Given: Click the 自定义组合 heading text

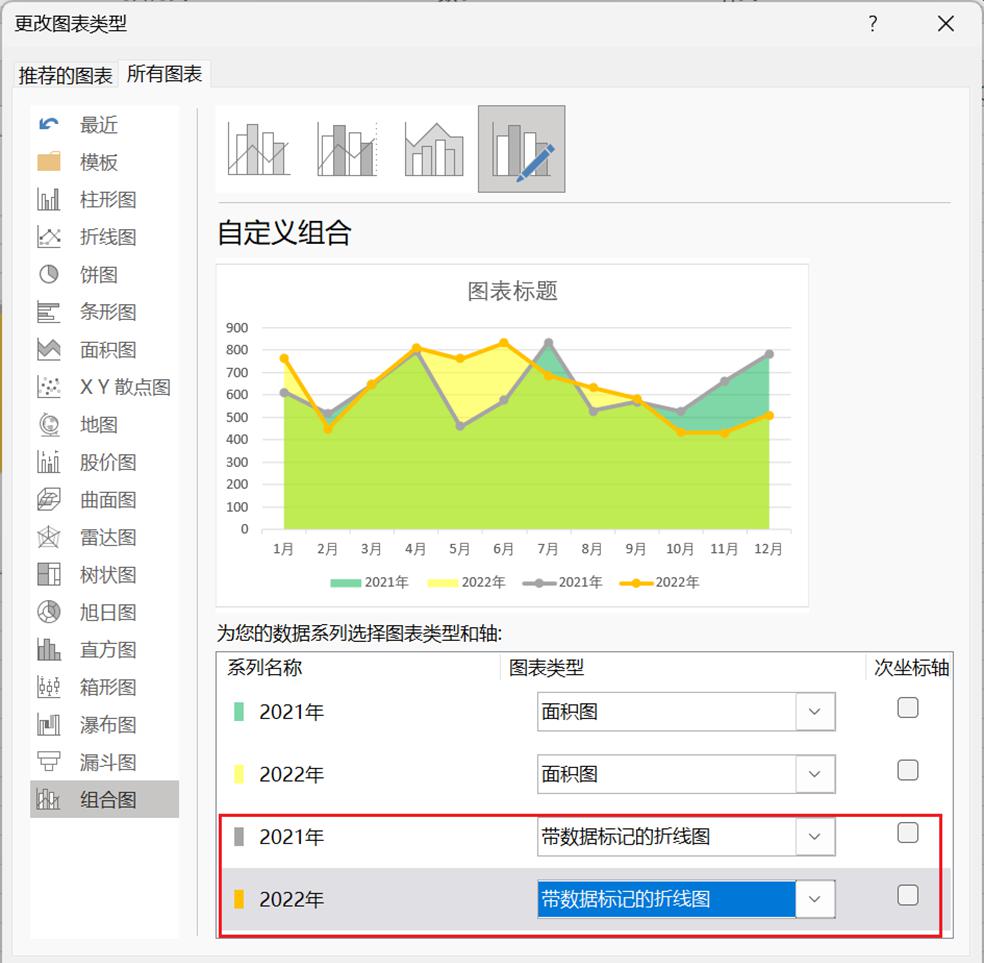Looking at the screenshot, I should [x=284, y=233].
